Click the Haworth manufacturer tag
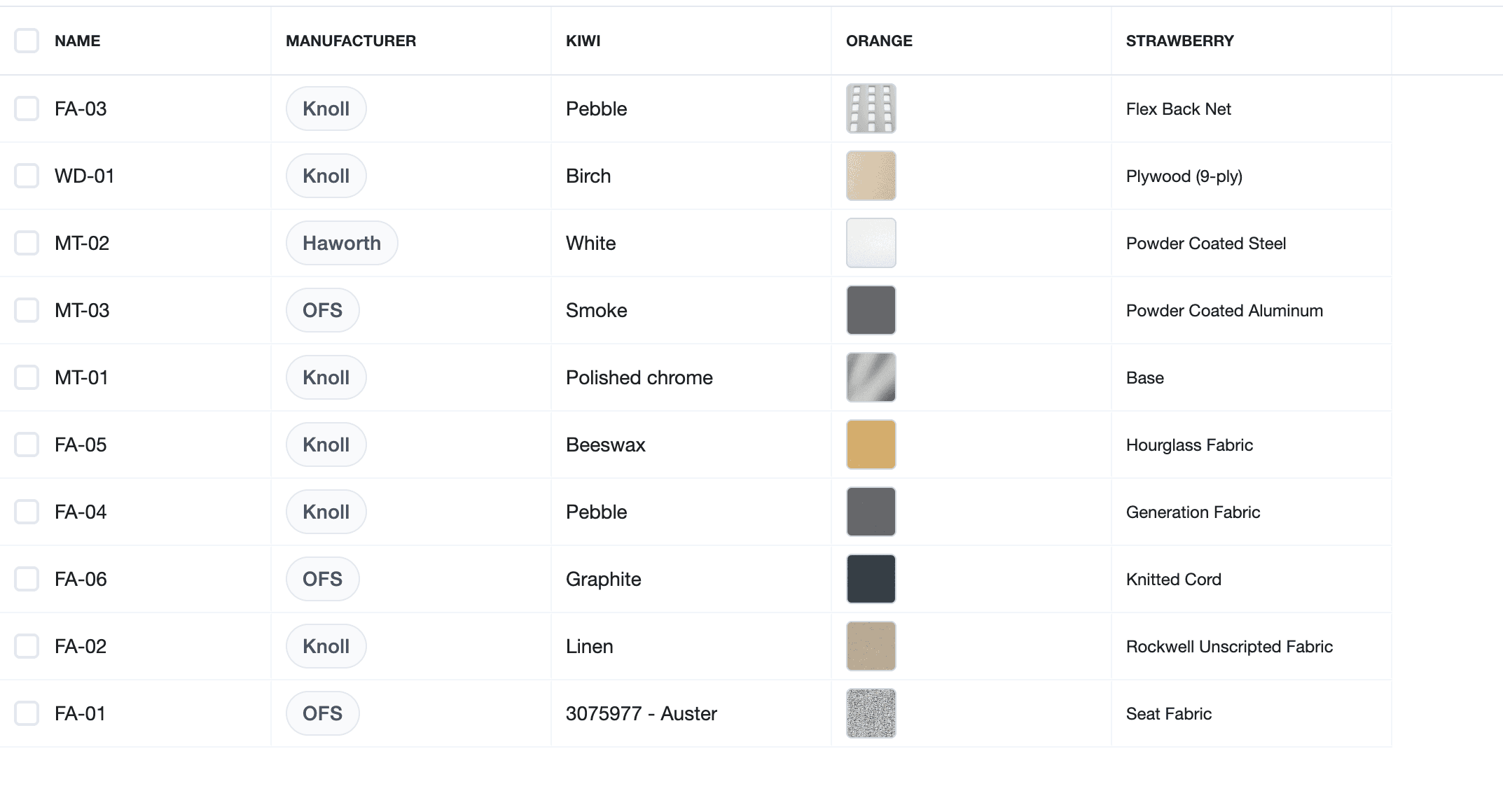1503x812 pixels. [x=342, y=243]
